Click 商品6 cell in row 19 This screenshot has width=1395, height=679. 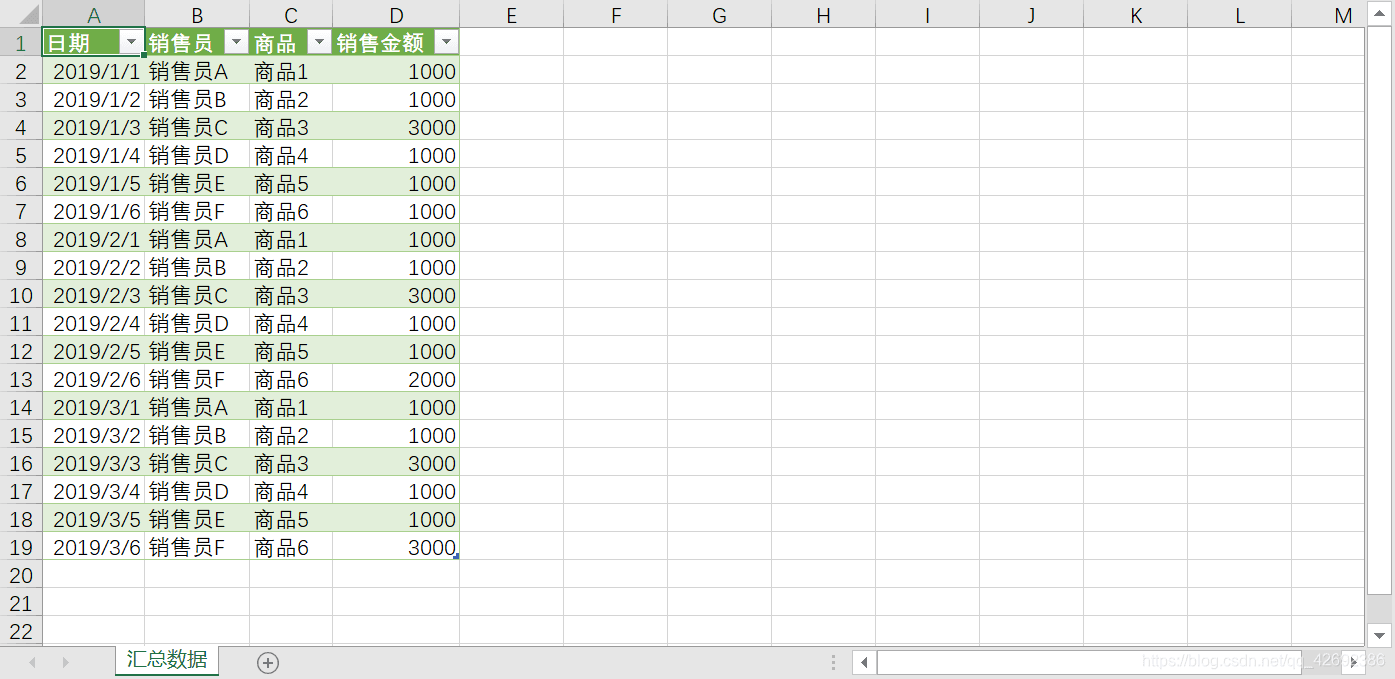[x=291, y=547]
